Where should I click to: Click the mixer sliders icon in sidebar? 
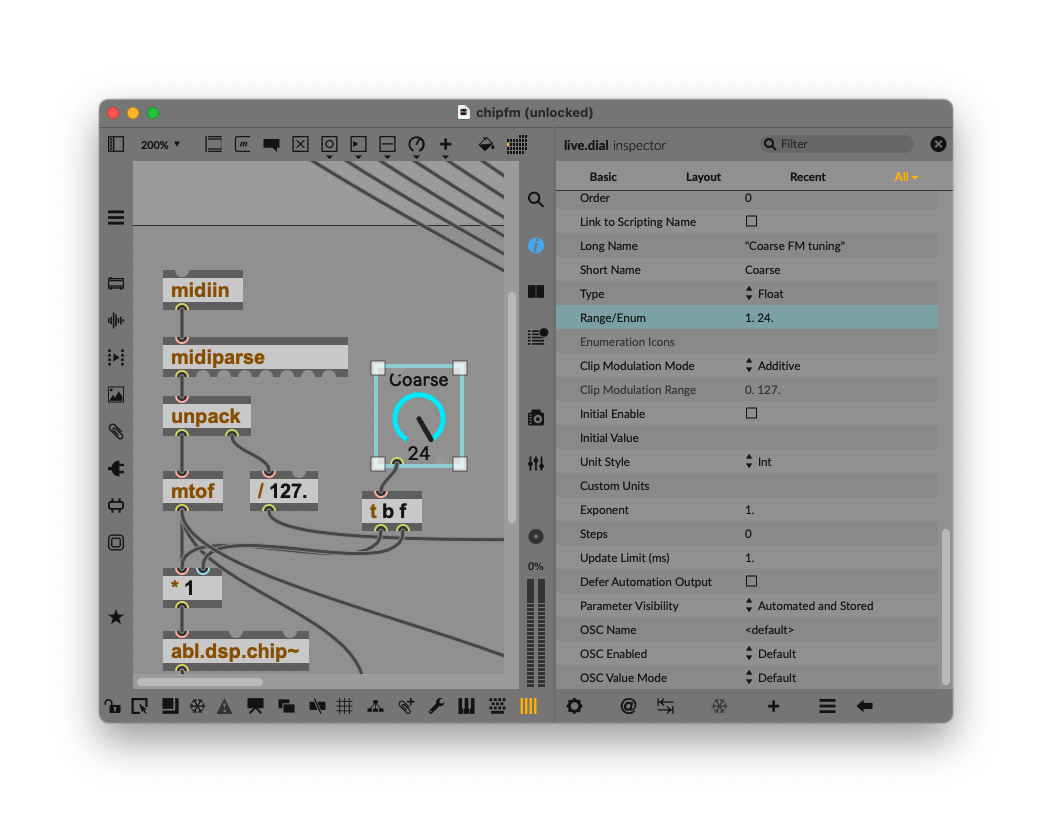click(x=536, y=463)
